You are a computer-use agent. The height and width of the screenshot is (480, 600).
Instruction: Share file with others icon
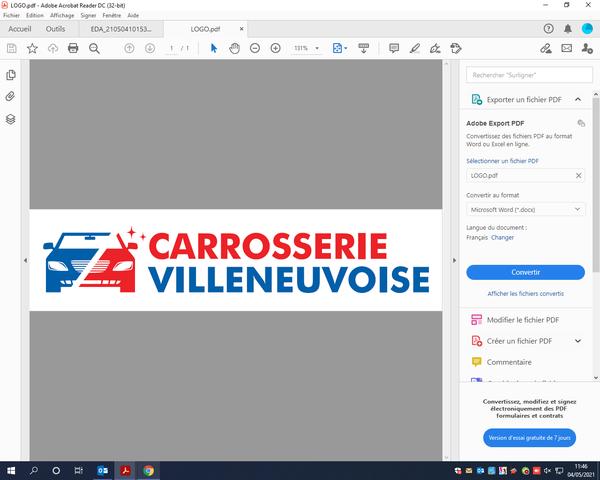(587, 48)
